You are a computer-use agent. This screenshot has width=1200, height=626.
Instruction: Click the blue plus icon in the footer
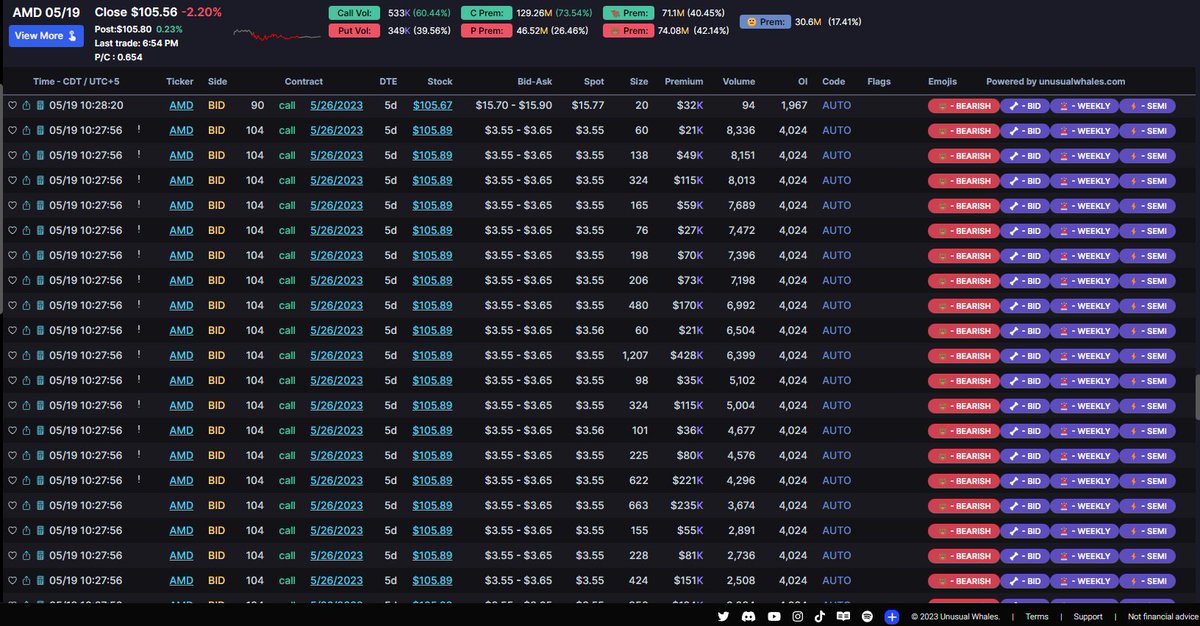click(892, 617)
